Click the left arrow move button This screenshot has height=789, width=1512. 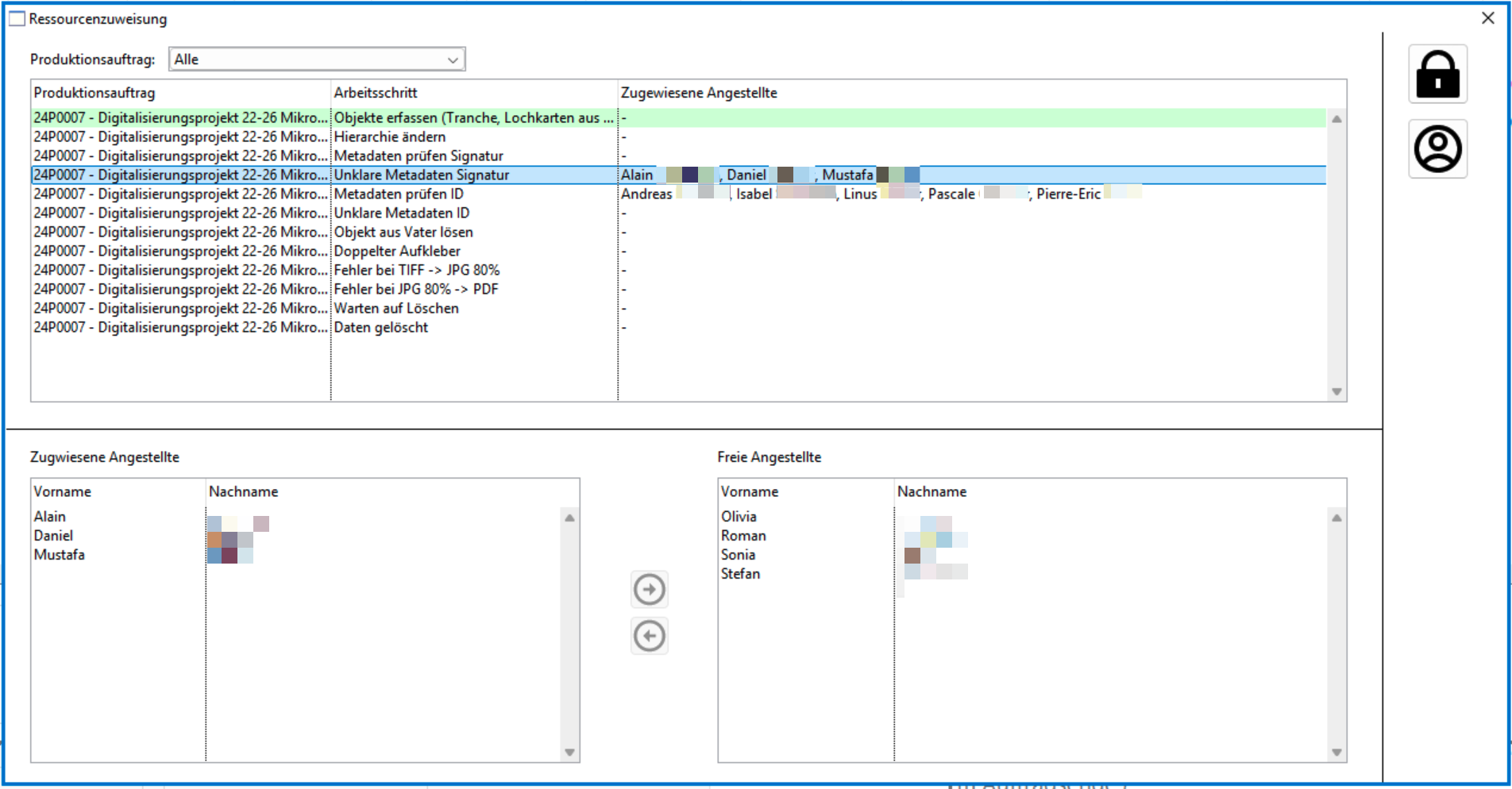(x=649, y=636)
